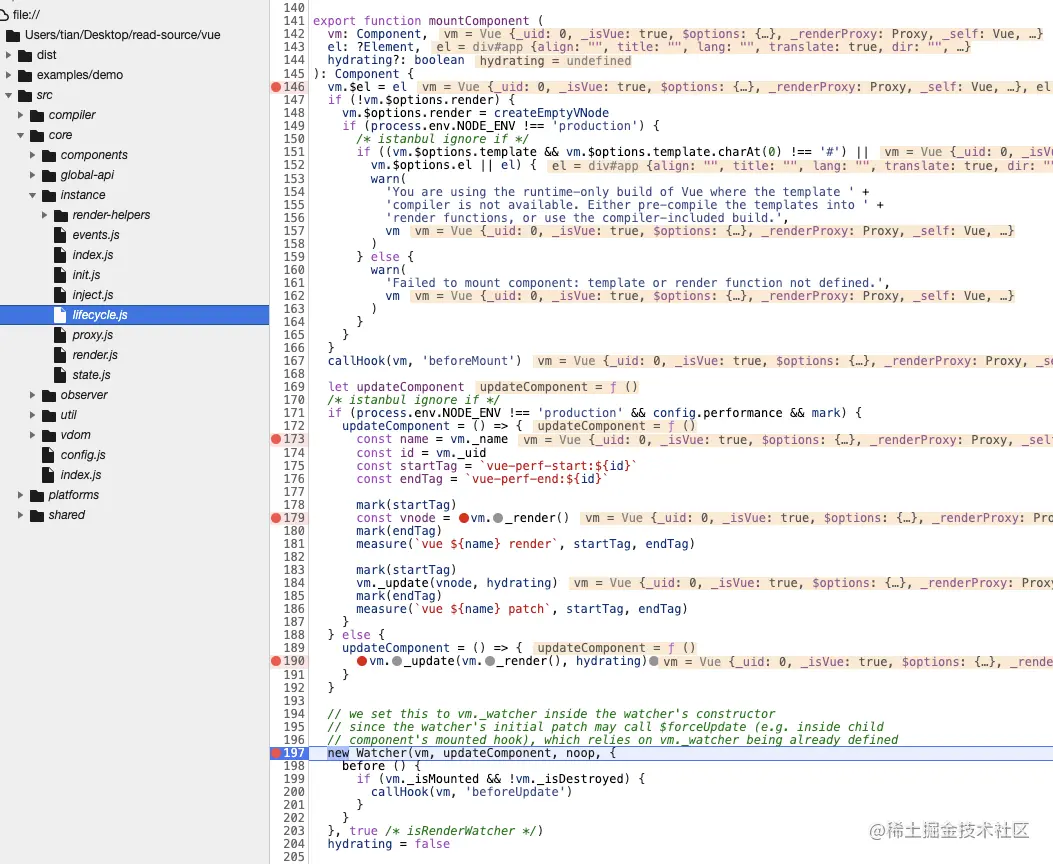
Task: Expand the platforms folder arrow
Action: pyautogui.click(x=21, y=495)
